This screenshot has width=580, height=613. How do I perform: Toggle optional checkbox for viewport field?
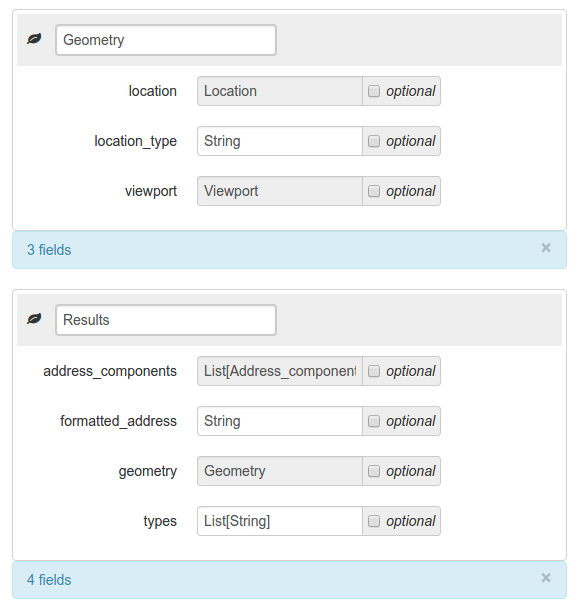374,191
